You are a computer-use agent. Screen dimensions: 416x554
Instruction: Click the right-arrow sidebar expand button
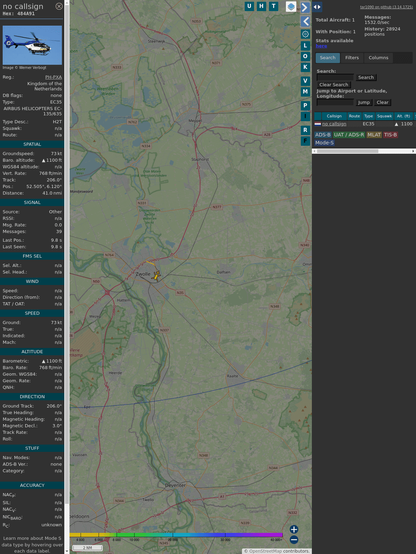pyautogui.click(x=305, y=7)
